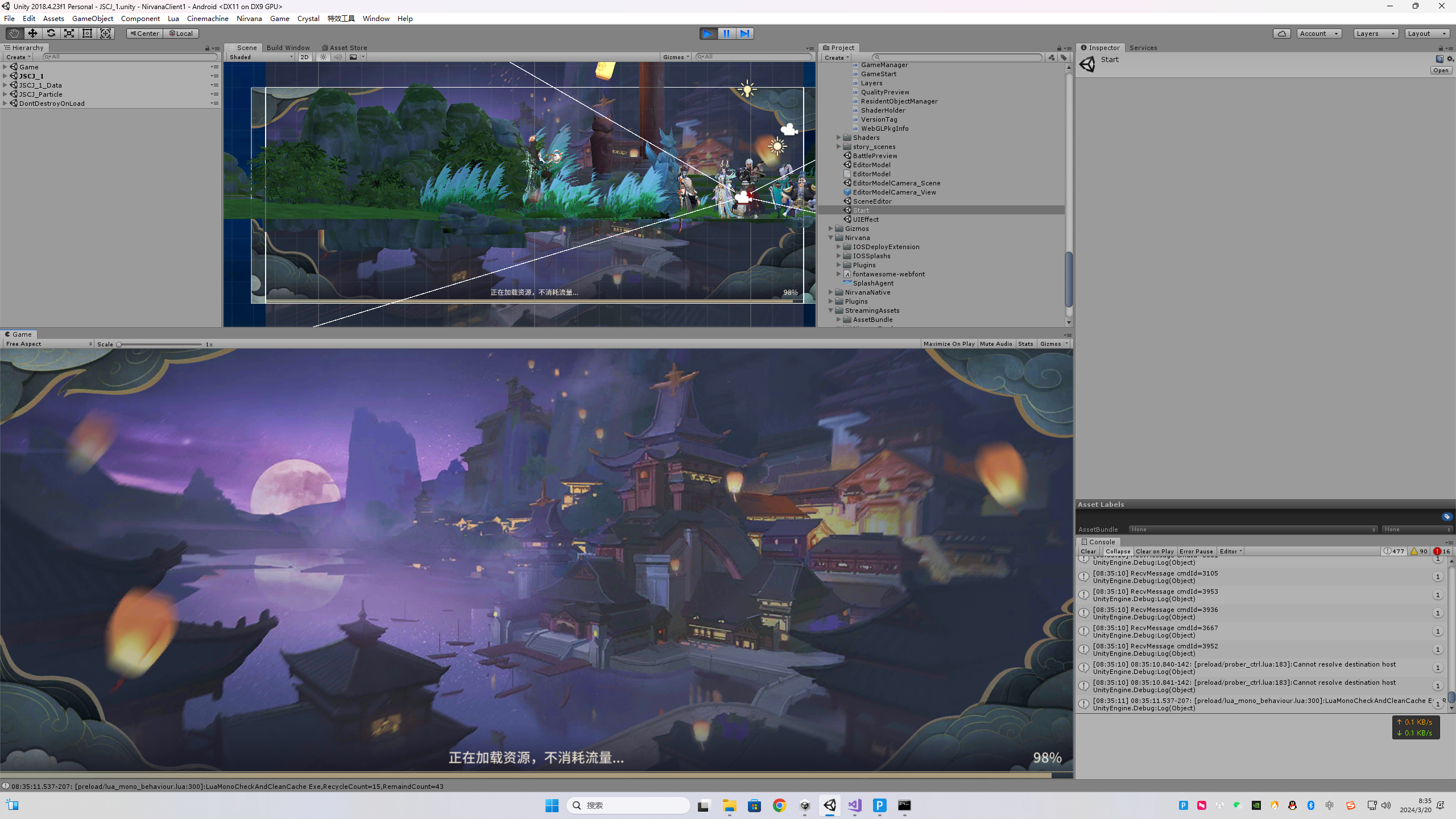Click the Open button in Inspector

pyautogui.click(x=1441, y=71)
